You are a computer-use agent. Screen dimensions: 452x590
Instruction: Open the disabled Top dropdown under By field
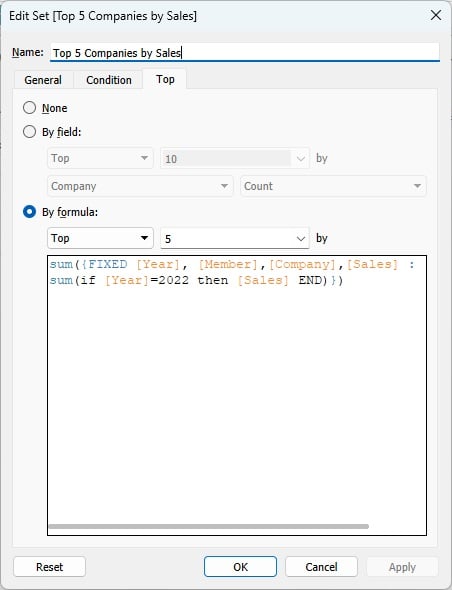tap(100, 158)
